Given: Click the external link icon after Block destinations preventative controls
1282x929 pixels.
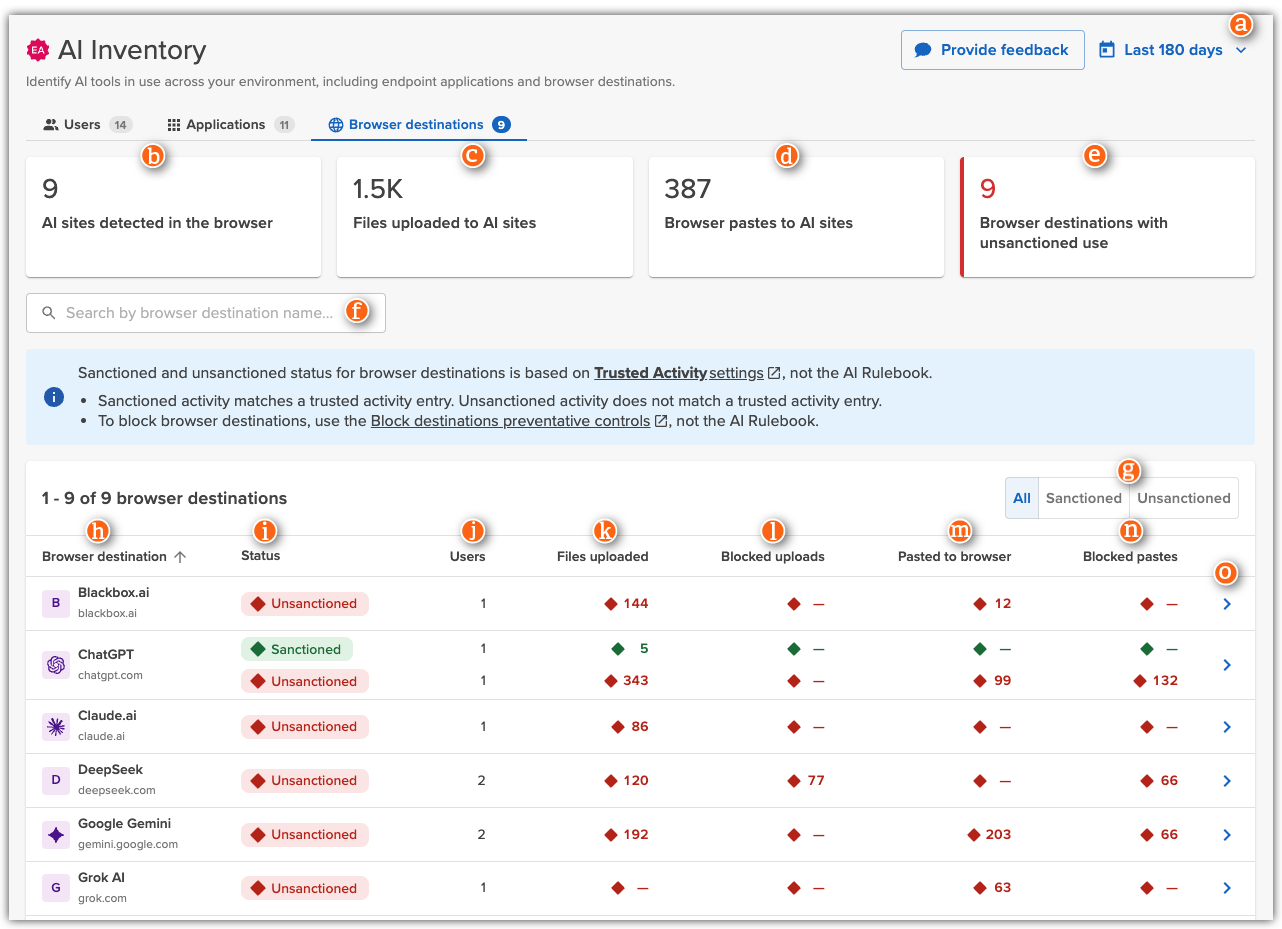Looking at the screenshot, I should 661,421.
